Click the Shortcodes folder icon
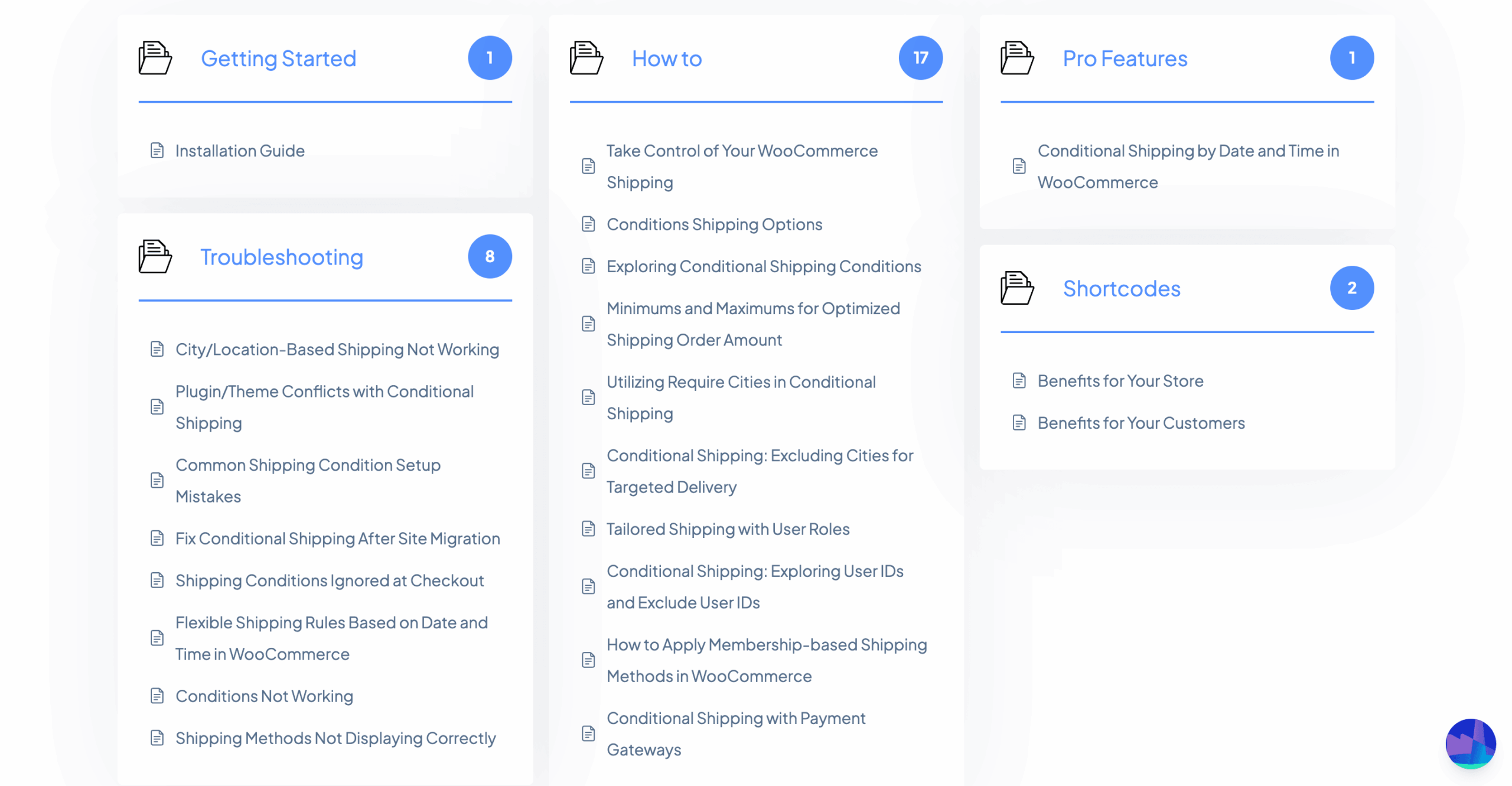The height and width of the screenshot is (786, 1512). 1016,288
